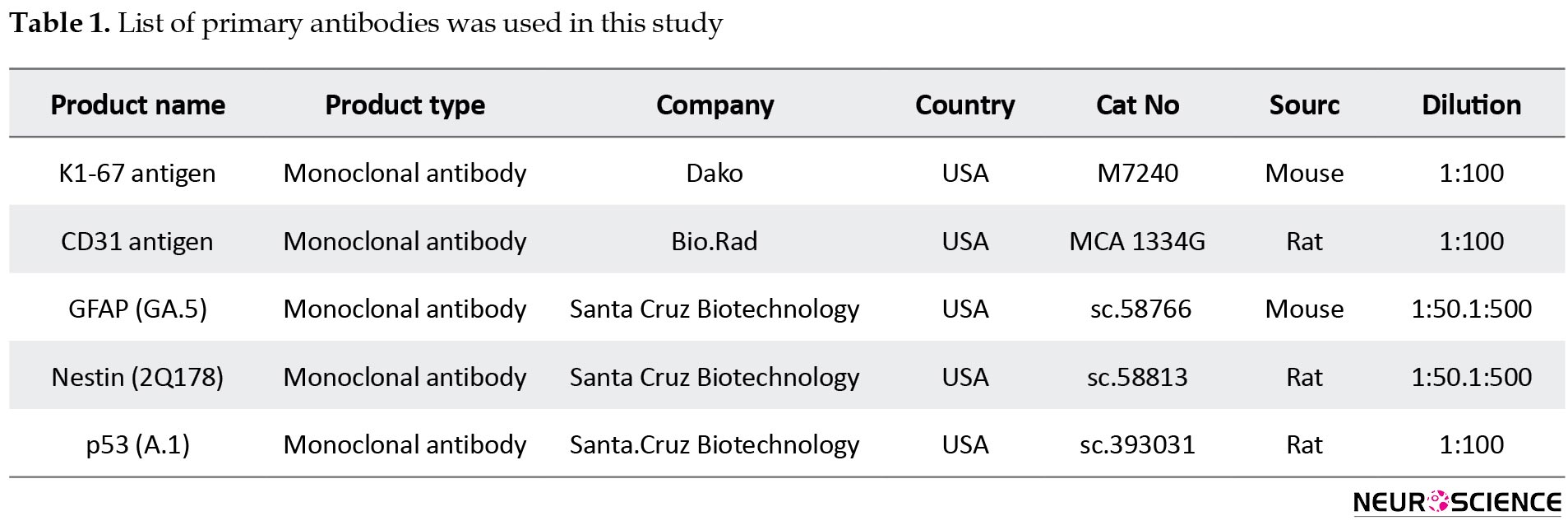Click the Neuroscience logo
This screenshot has width=1568, height=530.
coord(1457,502)
